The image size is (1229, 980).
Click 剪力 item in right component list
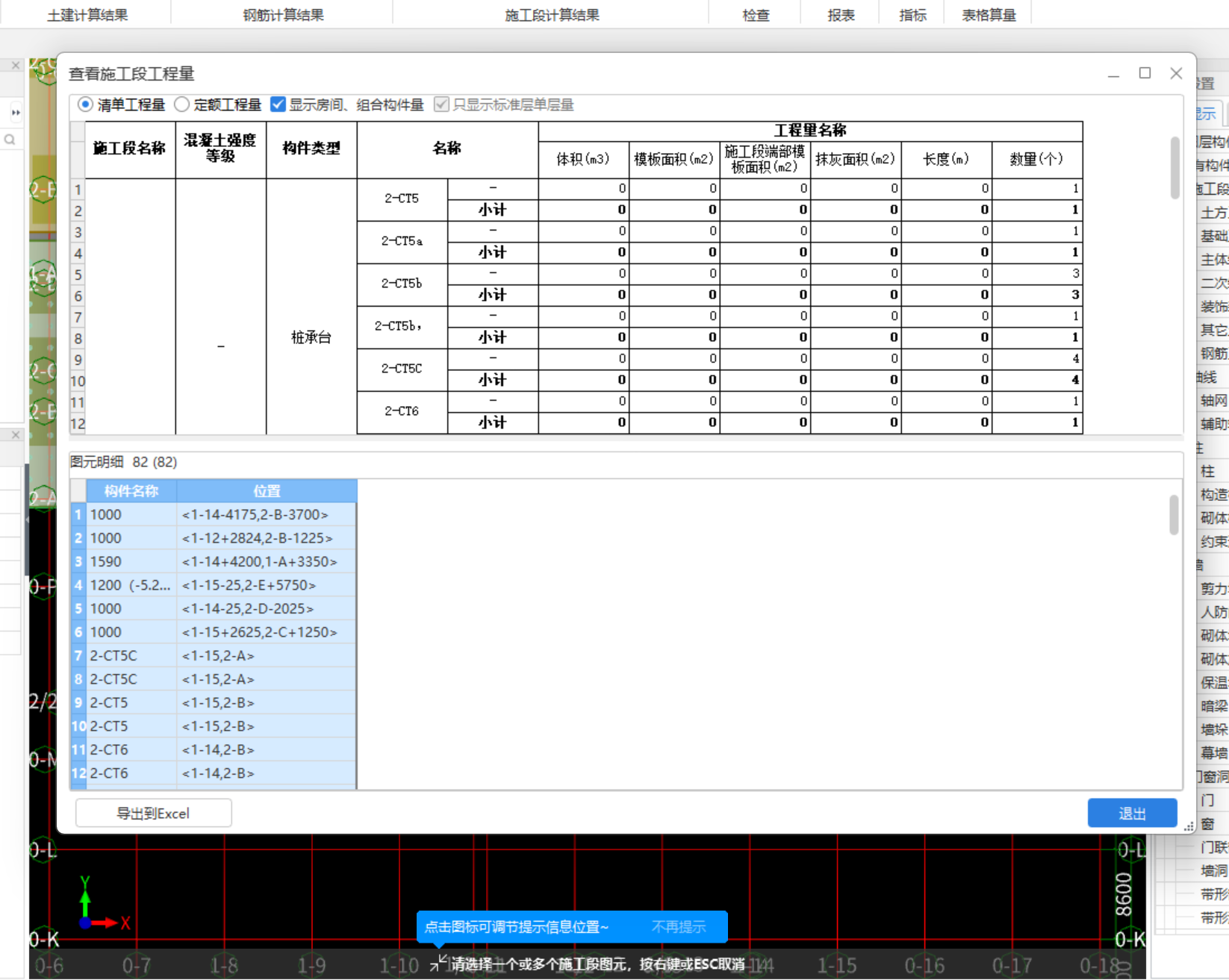click(1213, 589)
